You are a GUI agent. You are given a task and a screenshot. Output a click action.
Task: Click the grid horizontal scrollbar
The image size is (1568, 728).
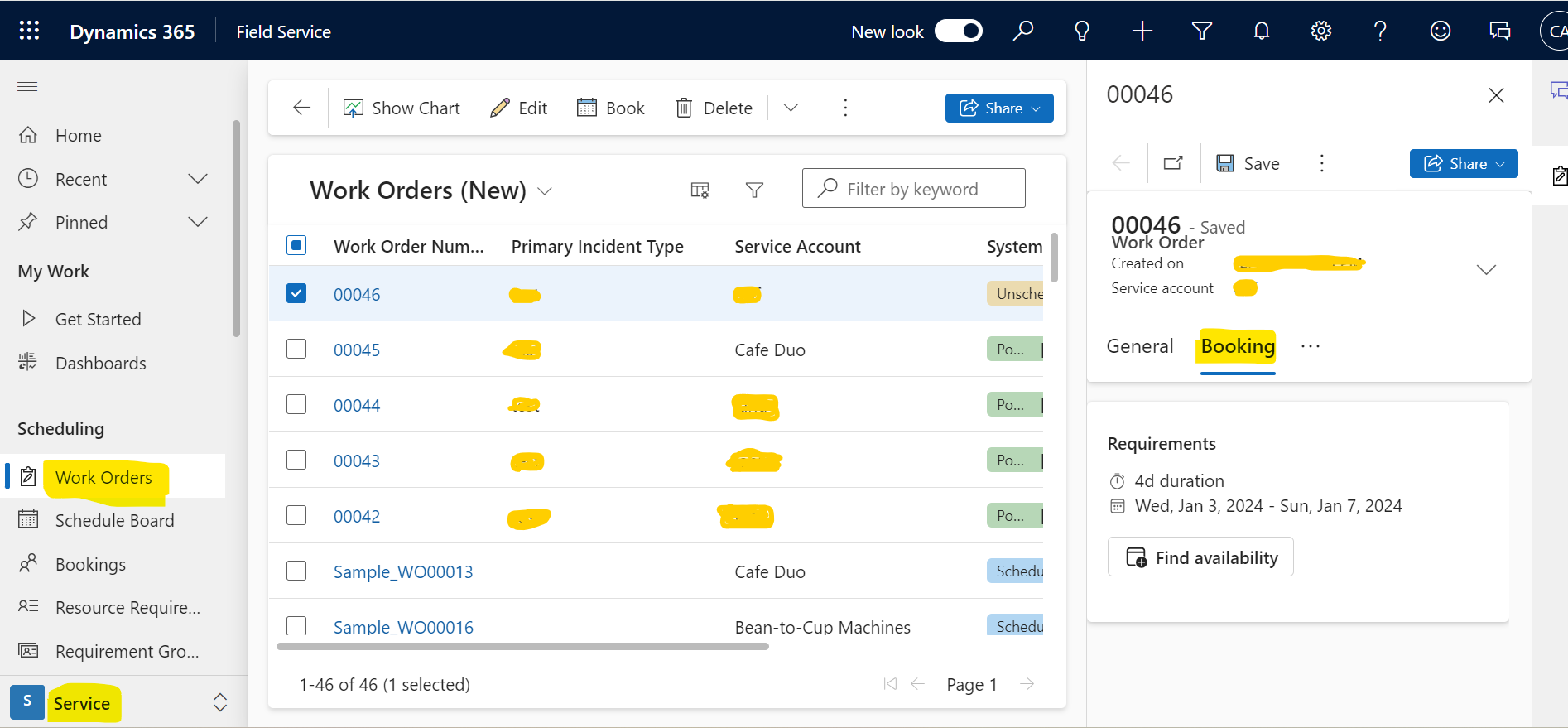click(x=522, y=646)
